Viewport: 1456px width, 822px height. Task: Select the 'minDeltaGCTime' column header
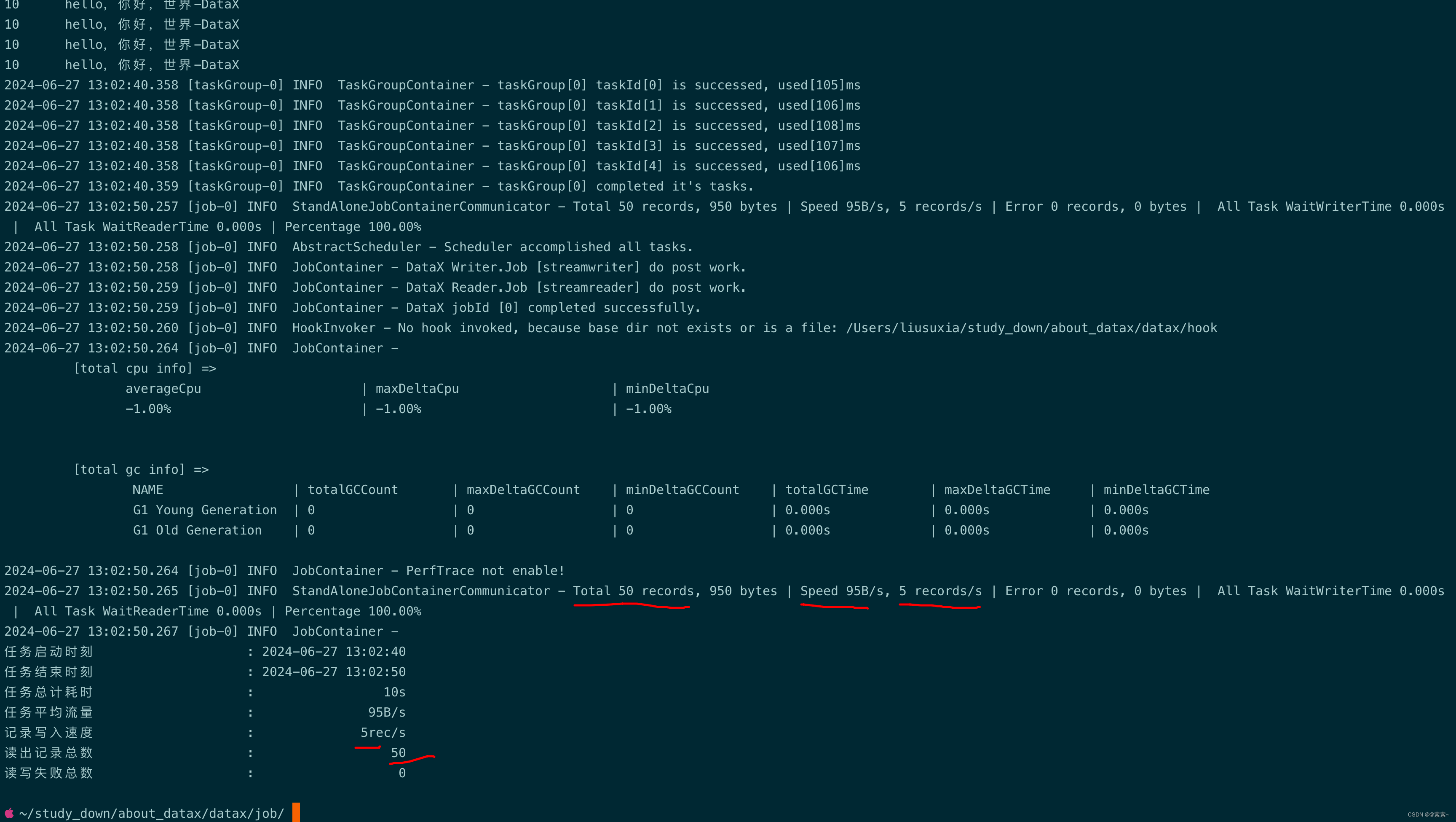click(x=1156, y=490)
